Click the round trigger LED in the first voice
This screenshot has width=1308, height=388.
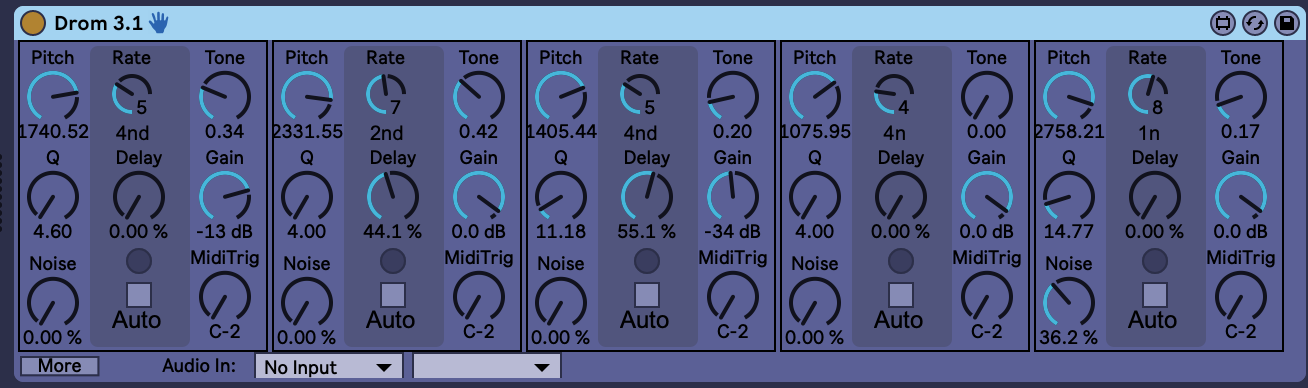pyautogui.click(x=138, y=261)
